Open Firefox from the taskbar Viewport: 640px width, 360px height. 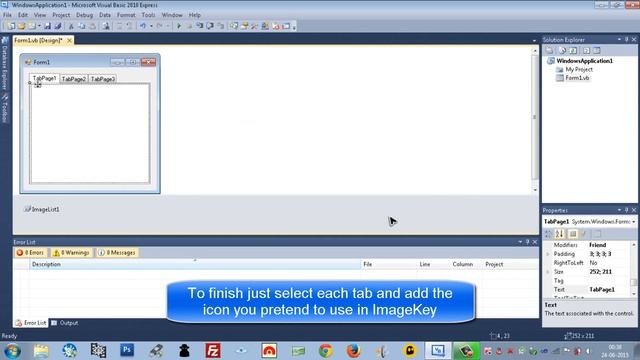[353, 351]
